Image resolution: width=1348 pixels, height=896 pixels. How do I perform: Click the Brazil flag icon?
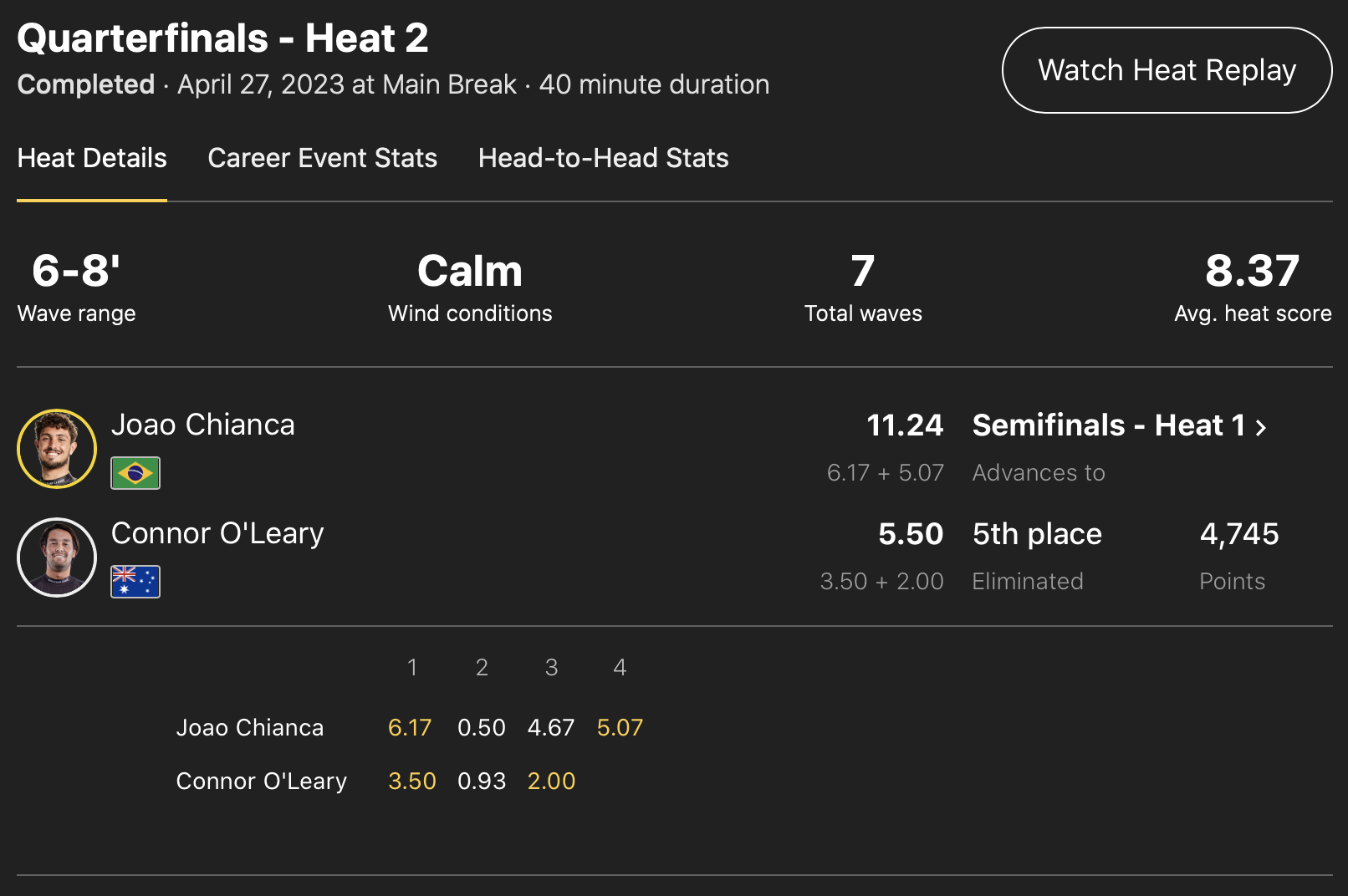[x=135, y=473]
